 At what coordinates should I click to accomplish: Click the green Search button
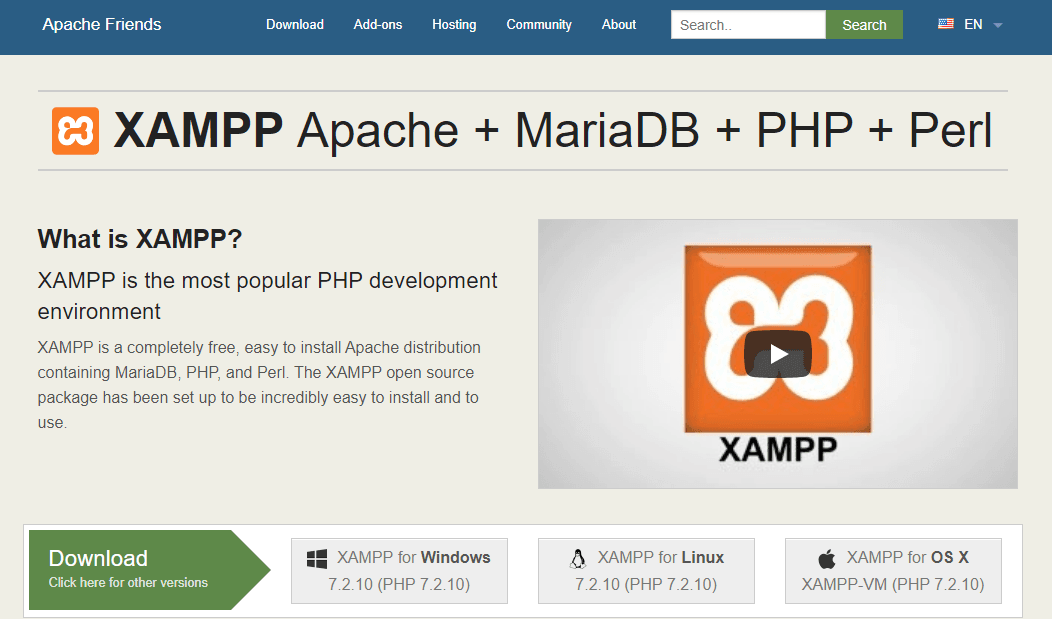[x=864, y=25]
